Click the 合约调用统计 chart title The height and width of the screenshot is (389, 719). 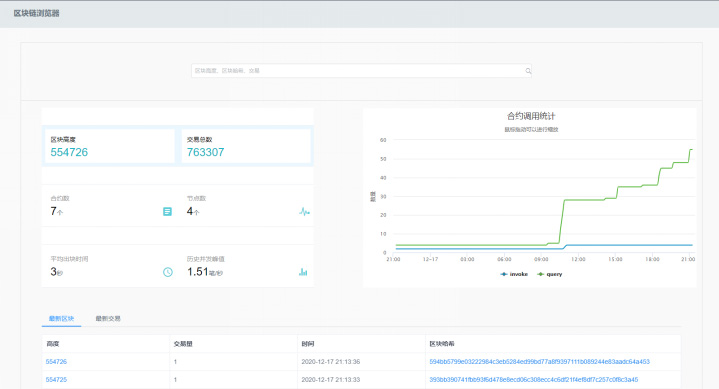point(531,116)
